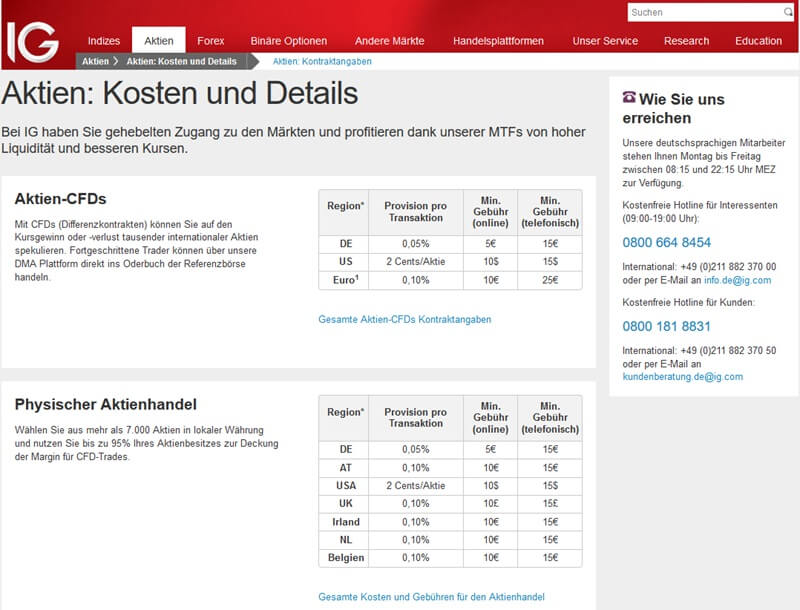The height and width of the screenshot is (610, 800).
Task: Click phone number 0800 664 8454
Action: click(x=666, y=242)
